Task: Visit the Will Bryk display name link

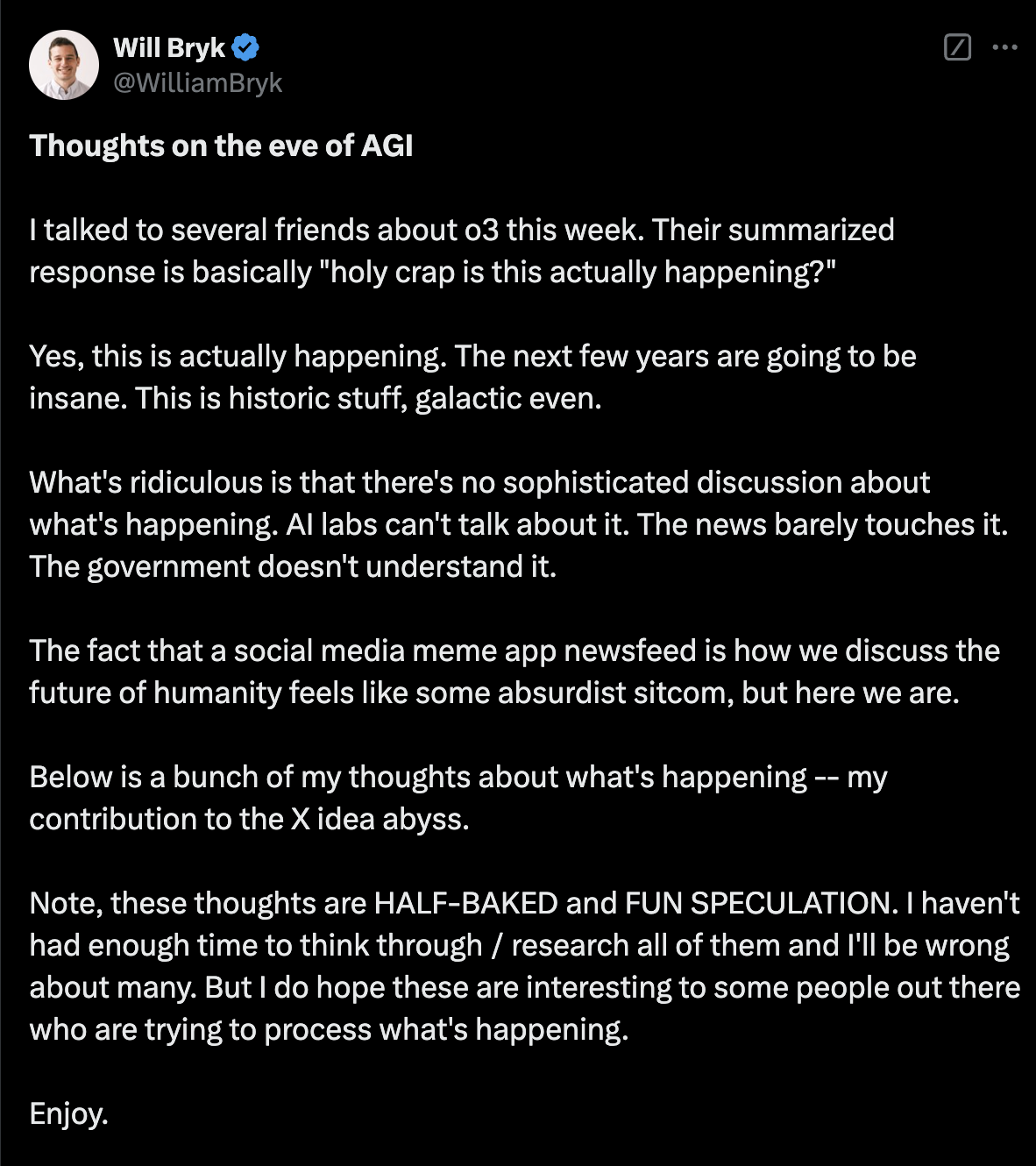Action: 169,47
